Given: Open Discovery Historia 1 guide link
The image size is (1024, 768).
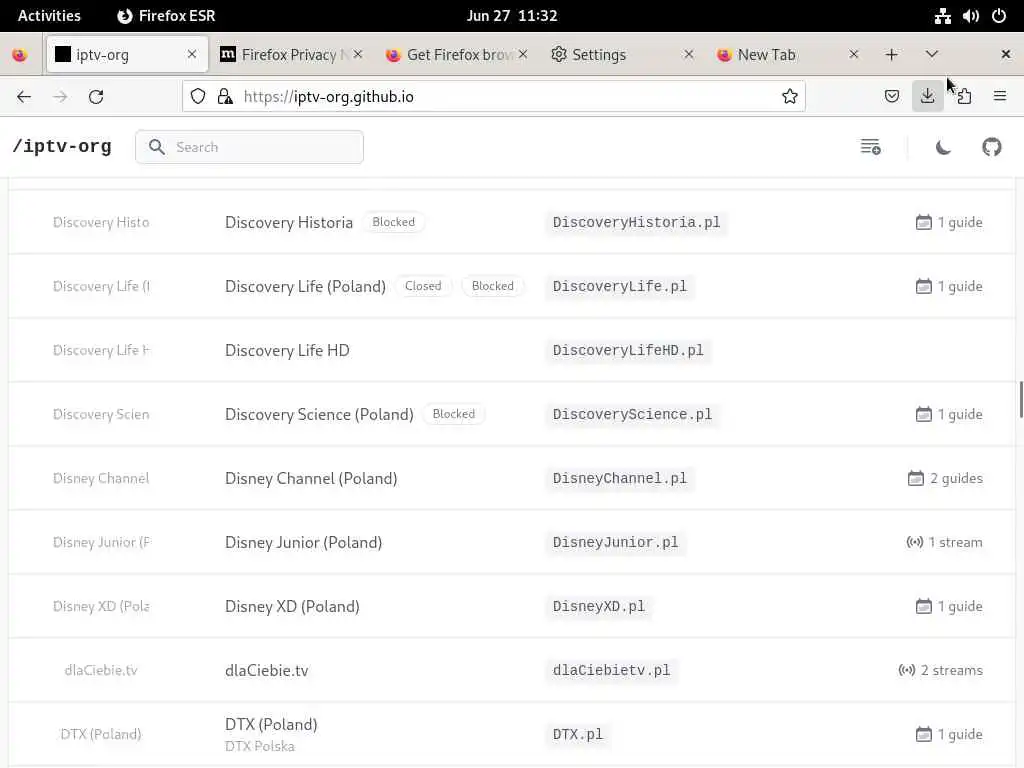Looking at the screenshot, I should pyautogui.click(x=949, y=222).
